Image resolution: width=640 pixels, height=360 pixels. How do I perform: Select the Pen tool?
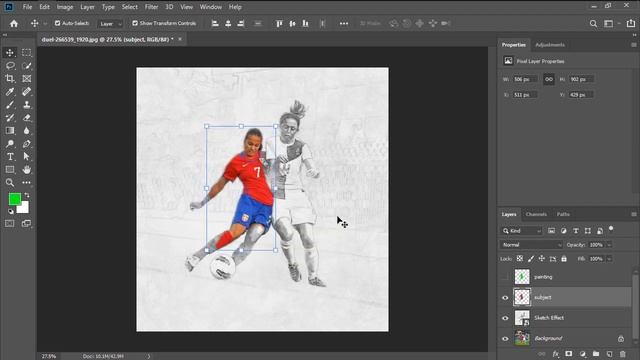[27, 144]
